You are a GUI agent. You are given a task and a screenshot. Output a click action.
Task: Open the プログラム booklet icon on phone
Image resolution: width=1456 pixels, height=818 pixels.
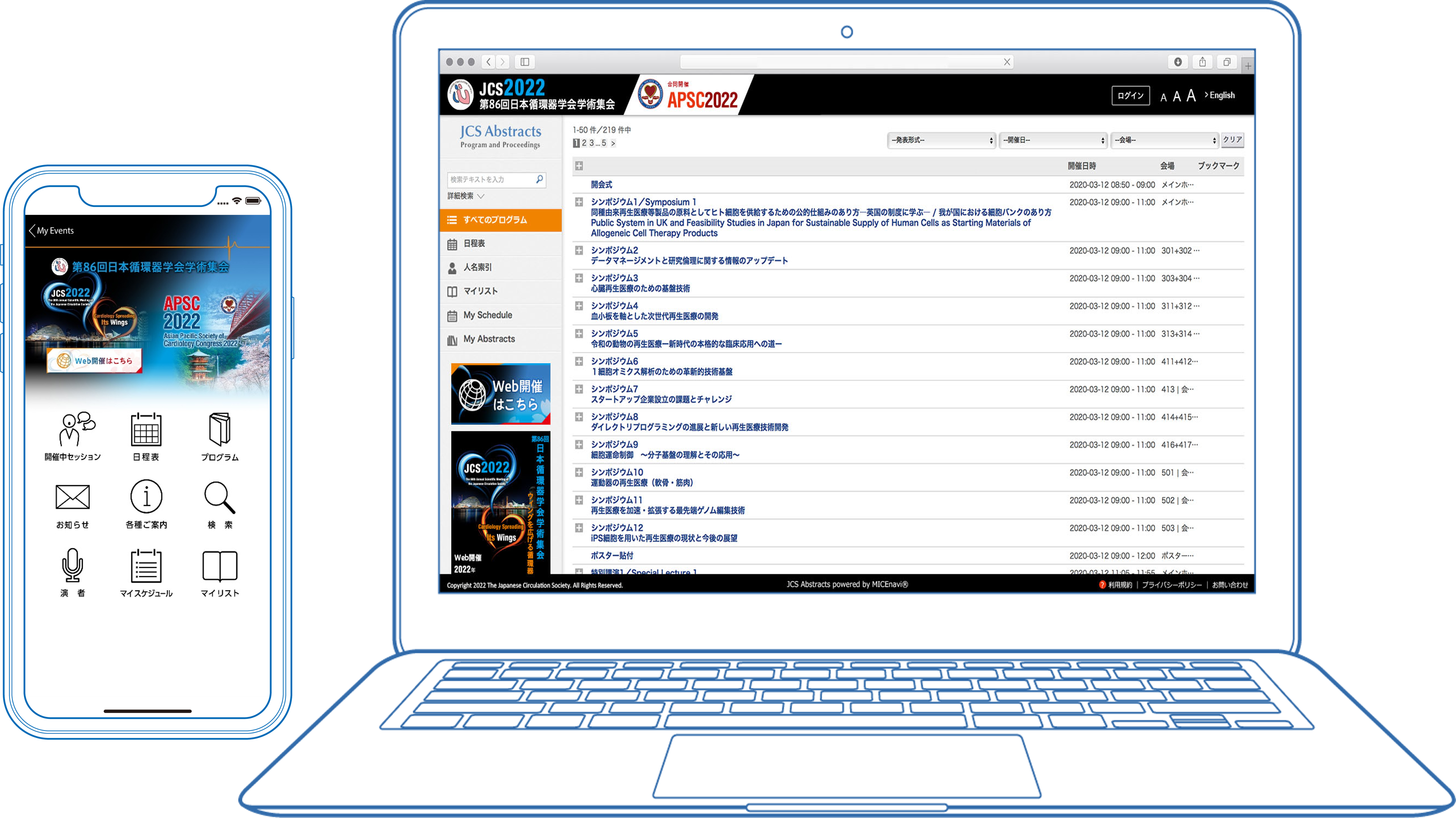pos(220,436)
